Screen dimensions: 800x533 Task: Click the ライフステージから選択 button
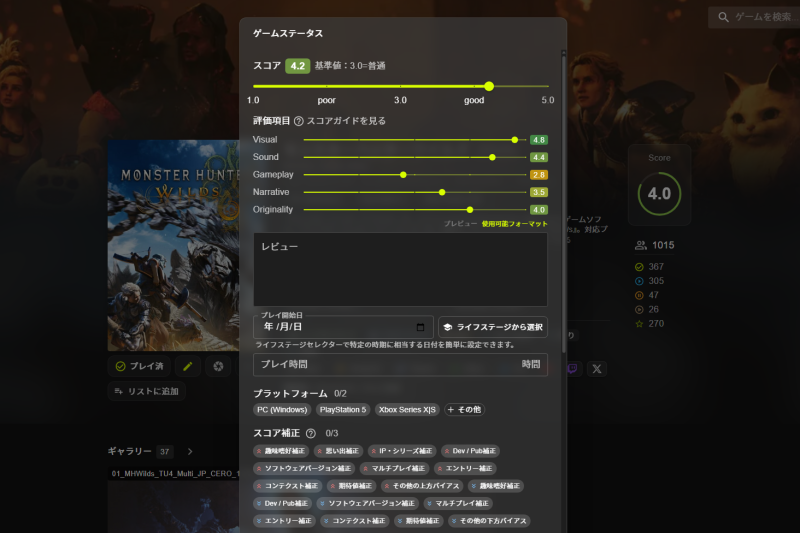493,327
